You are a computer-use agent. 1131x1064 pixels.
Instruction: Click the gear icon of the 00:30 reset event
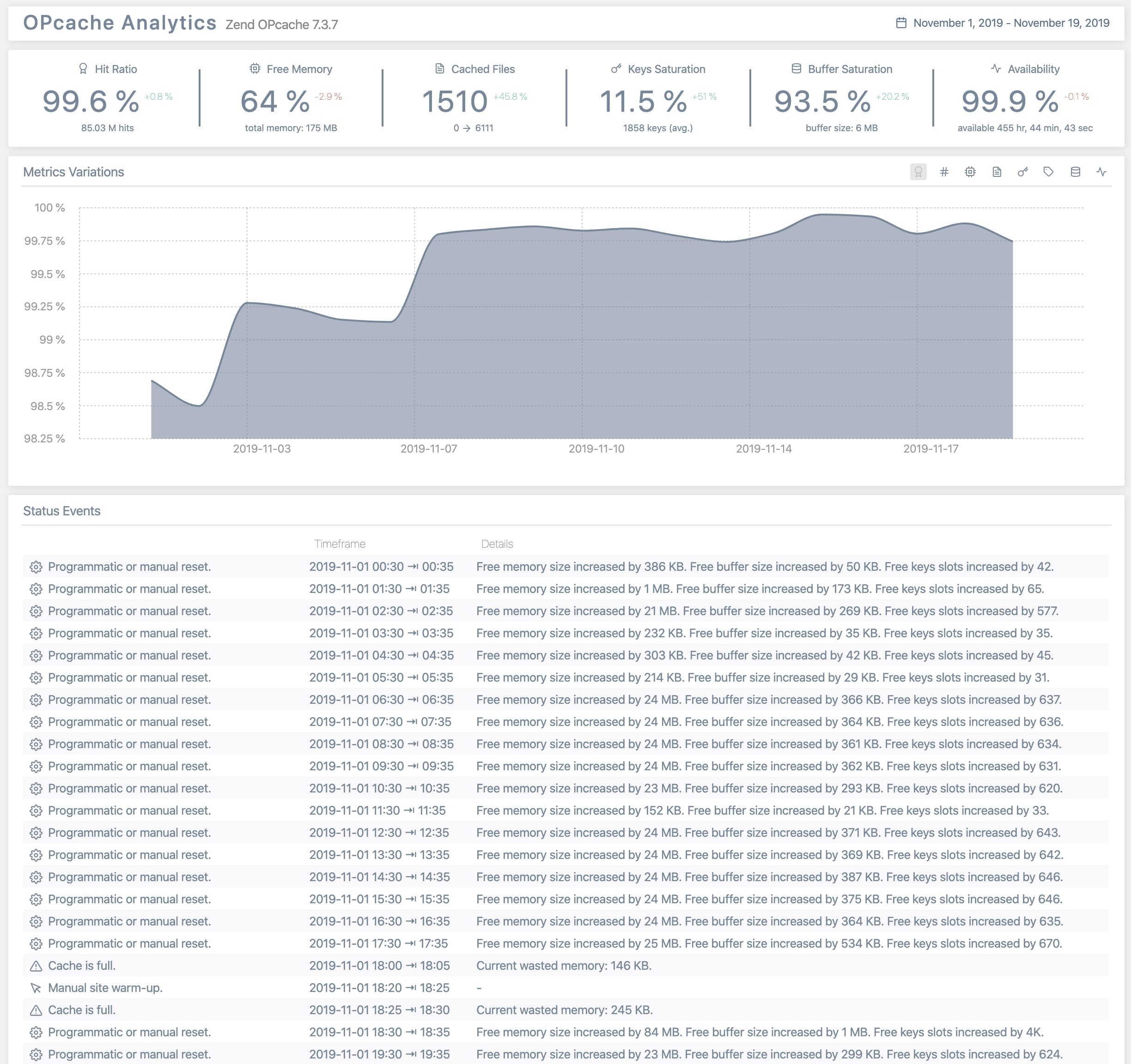coord(36,567)
